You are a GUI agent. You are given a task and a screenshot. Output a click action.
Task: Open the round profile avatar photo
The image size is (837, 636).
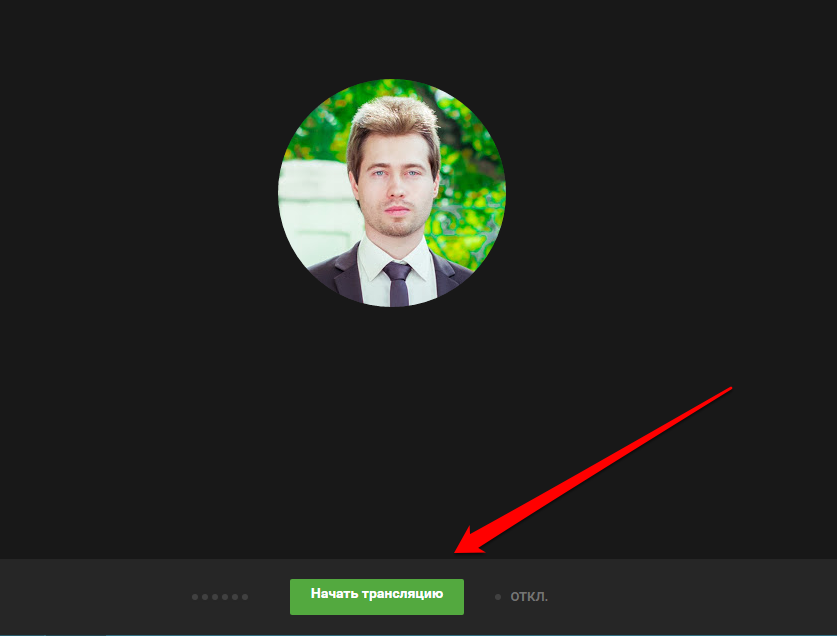click(x=391, y=193)
